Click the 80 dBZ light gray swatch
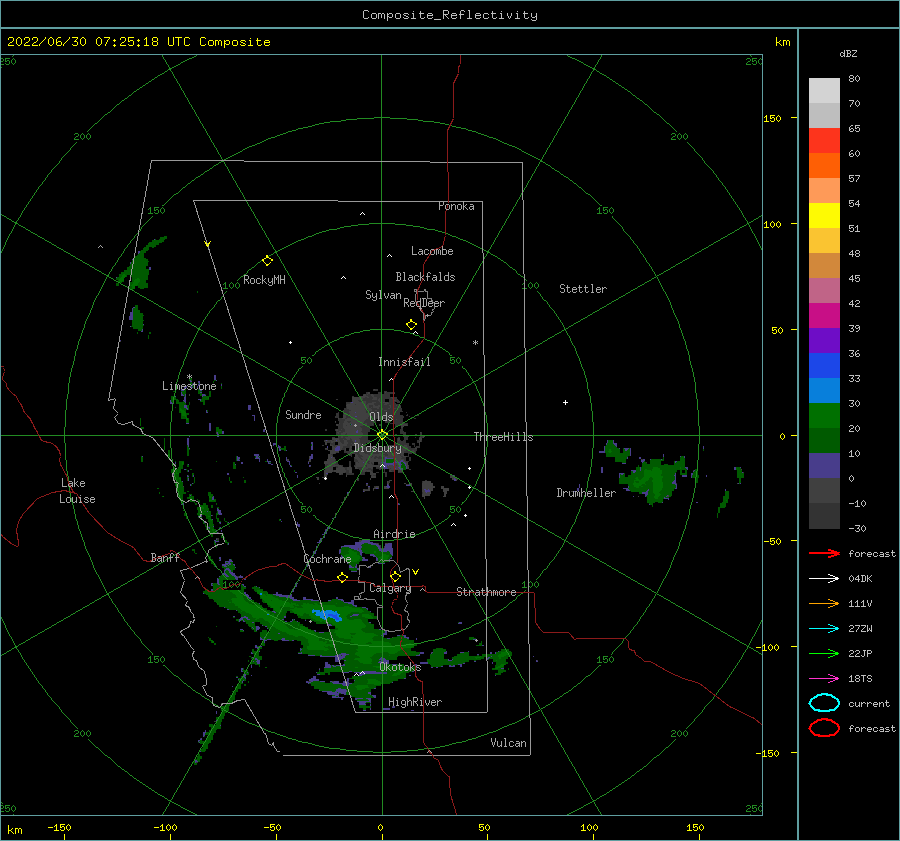Screen dimensions: 900x841 pyautogui.click(x=824, y=90)
